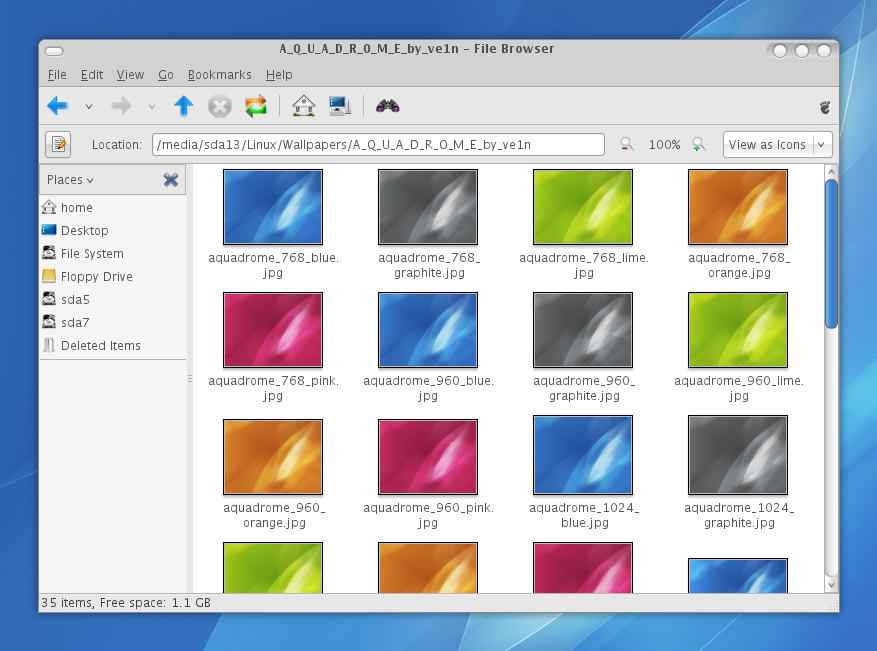Click the side pane splitter handle
This screenshot has width=877, height=651.
click(190, 379)
